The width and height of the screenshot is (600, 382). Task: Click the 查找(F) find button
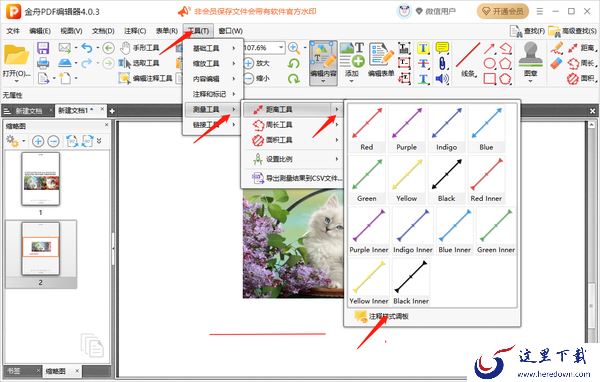(x=527, y=31)
